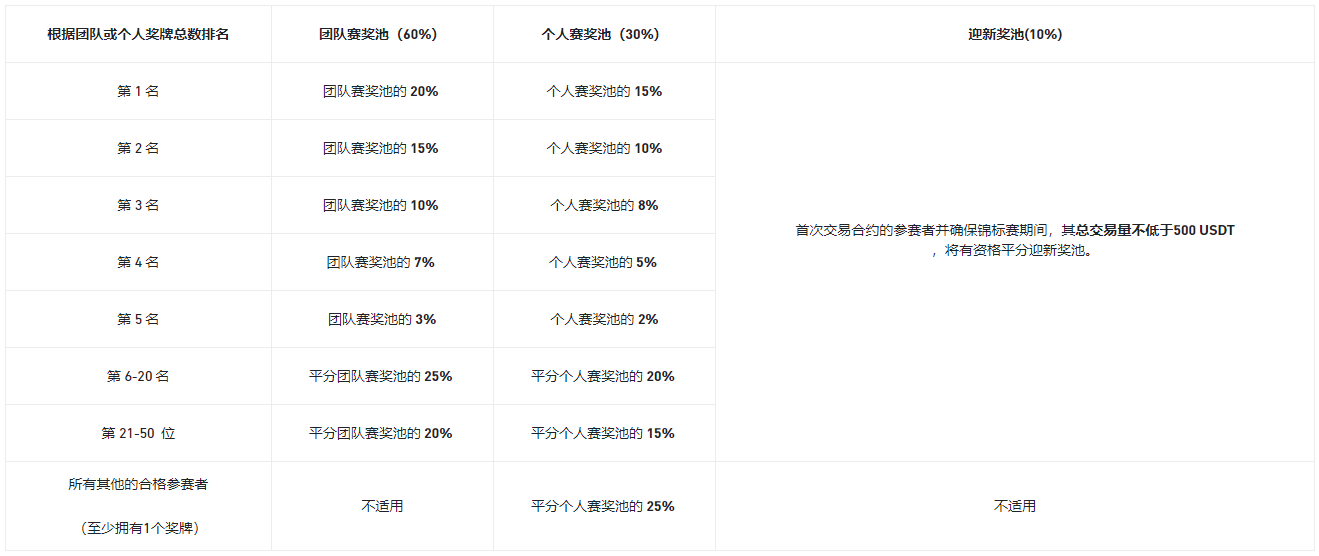Screen dimensions: 1319x556
Task: Click the 平分团队赛奖池的 25% cell
Action: click(381, 376)
